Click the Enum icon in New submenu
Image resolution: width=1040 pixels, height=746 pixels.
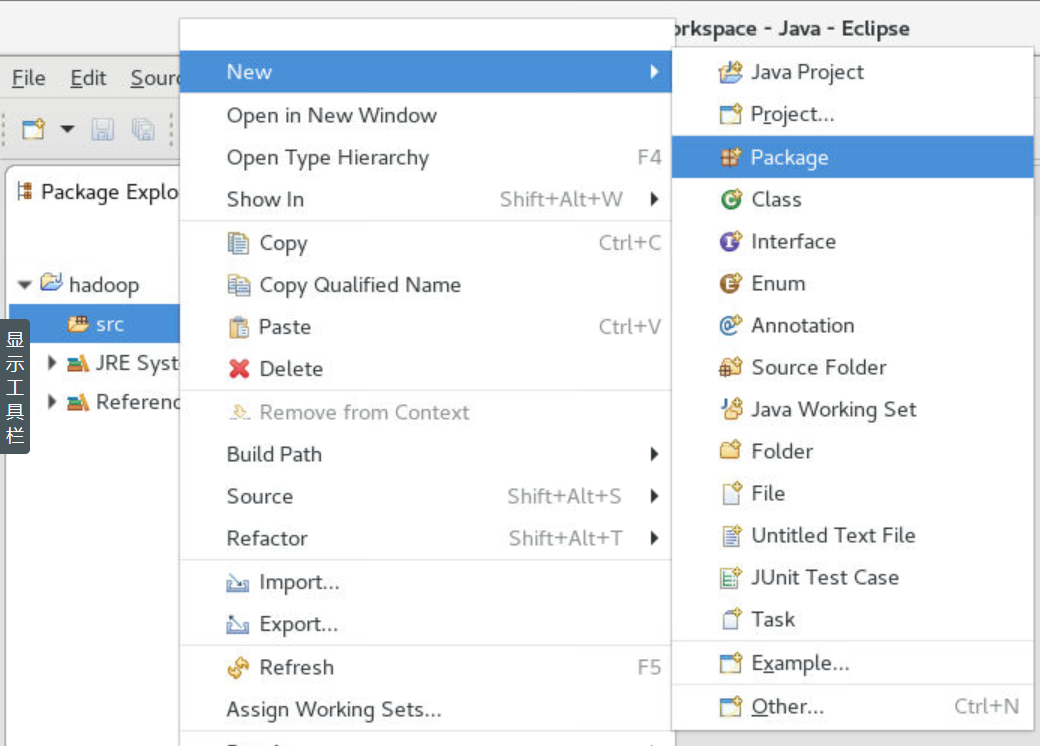coord(731,284)
